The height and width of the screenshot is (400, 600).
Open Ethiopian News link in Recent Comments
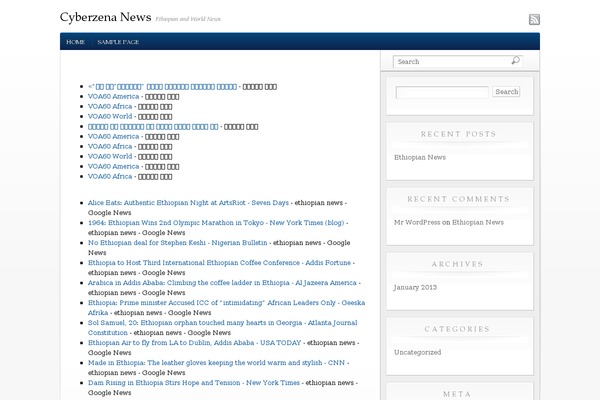coord(478,222)
